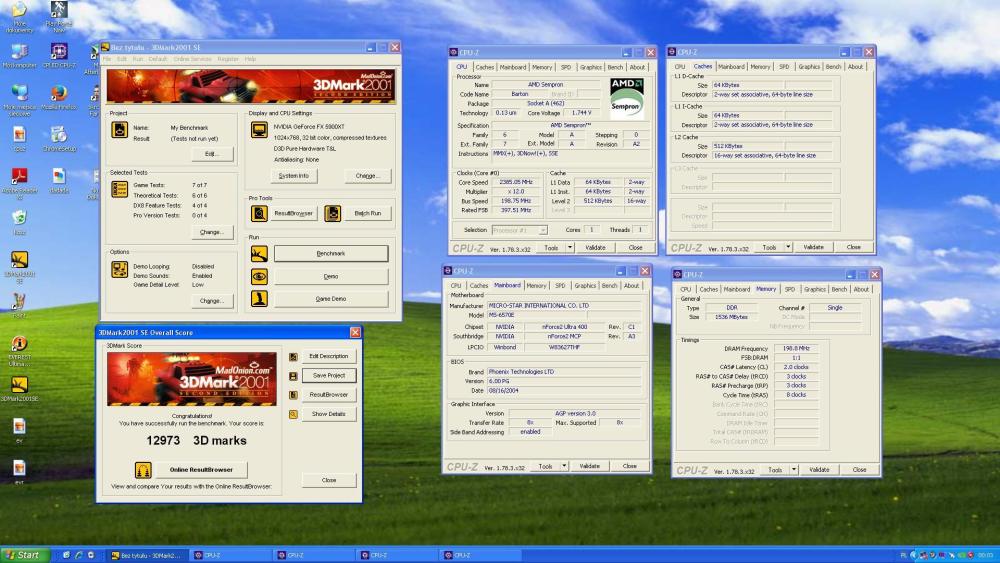The image size is (1000, 563).
Task: Click the magnifier icon next to ResultBrowser in Pro Tools
Action: (x=259, y=213)
